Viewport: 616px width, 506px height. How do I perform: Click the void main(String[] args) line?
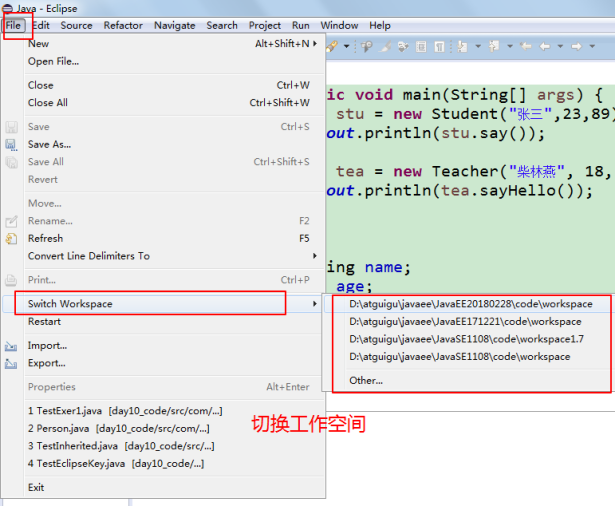pos(465,95)
